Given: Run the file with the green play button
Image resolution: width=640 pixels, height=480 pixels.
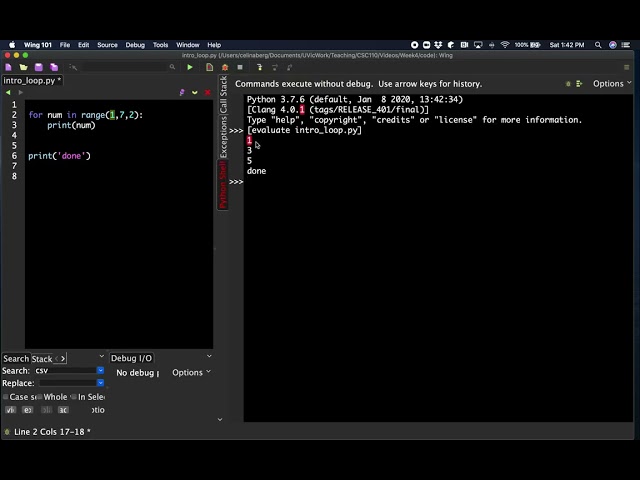Looking at the screenshot, I should click(190, 67).
